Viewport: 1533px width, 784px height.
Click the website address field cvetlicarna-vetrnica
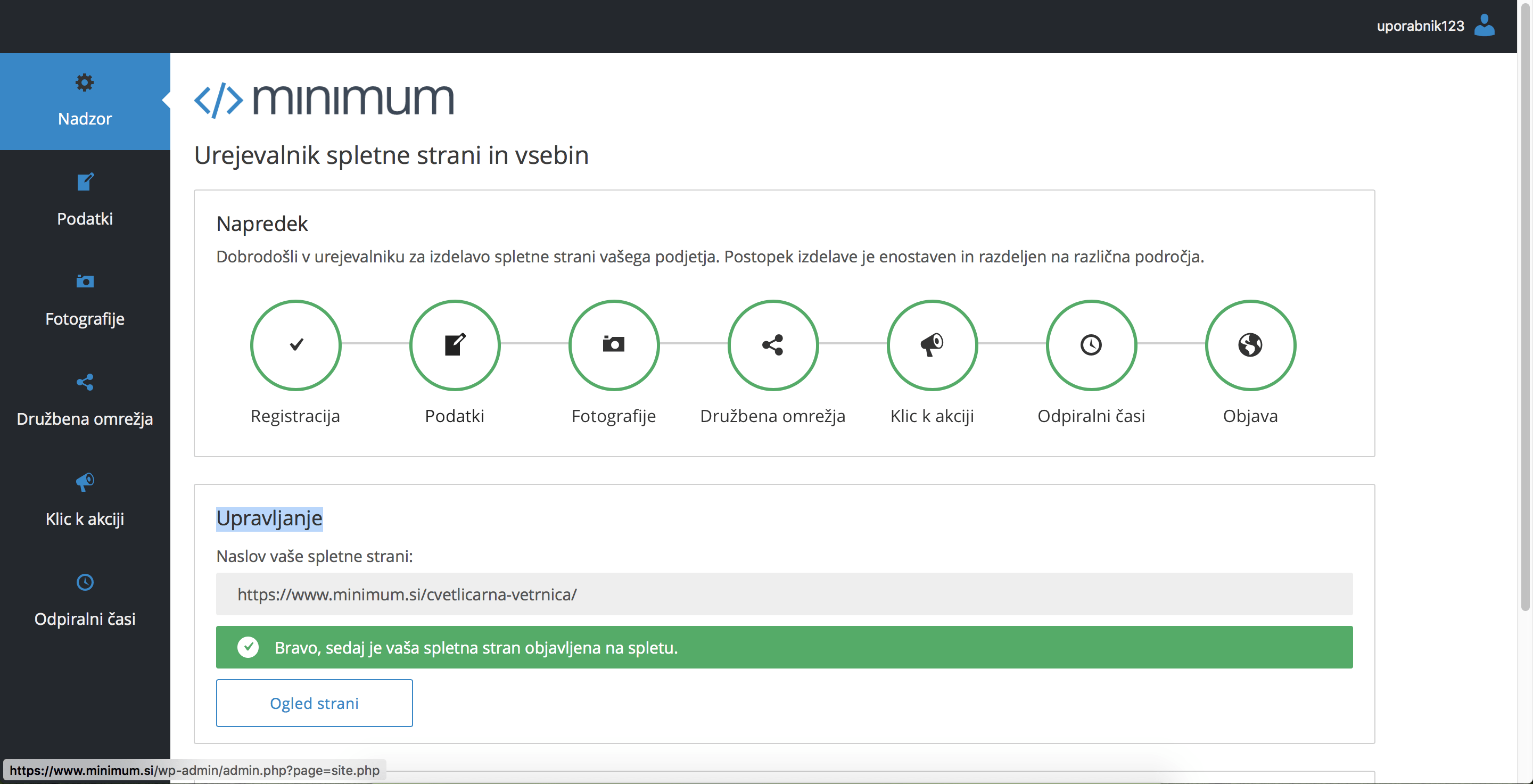point(785,594)
